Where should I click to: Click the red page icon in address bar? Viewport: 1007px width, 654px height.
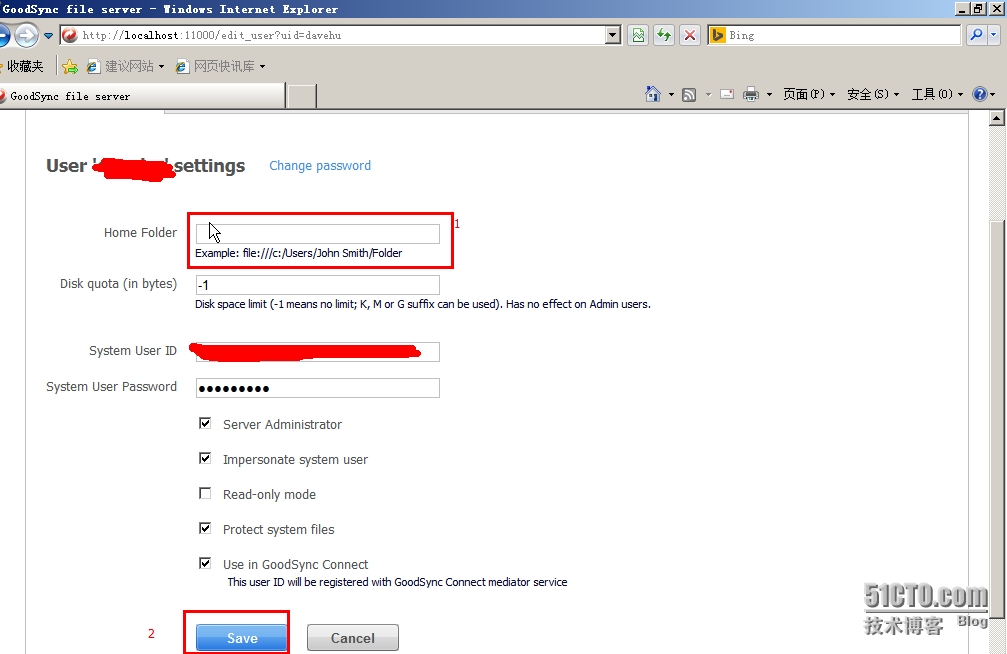coord(70,35)
